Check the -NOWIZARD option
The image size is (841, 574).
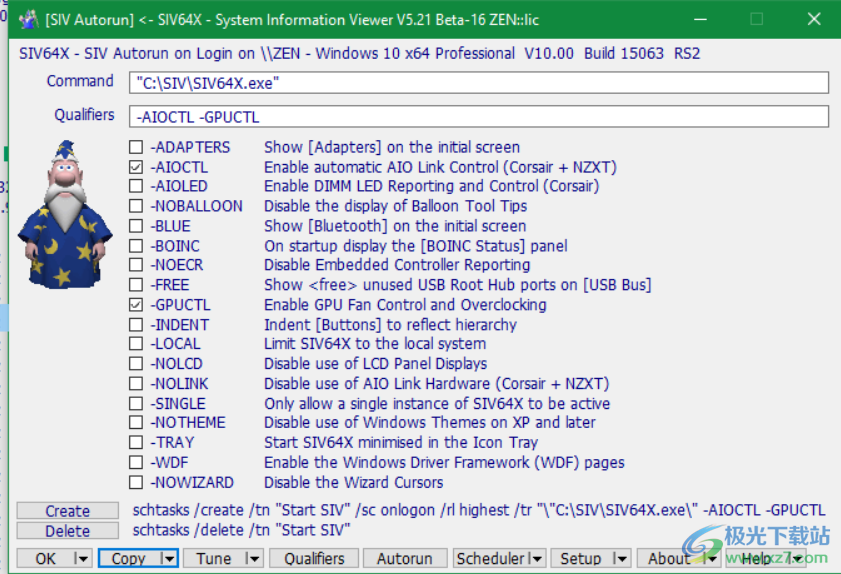136,482
